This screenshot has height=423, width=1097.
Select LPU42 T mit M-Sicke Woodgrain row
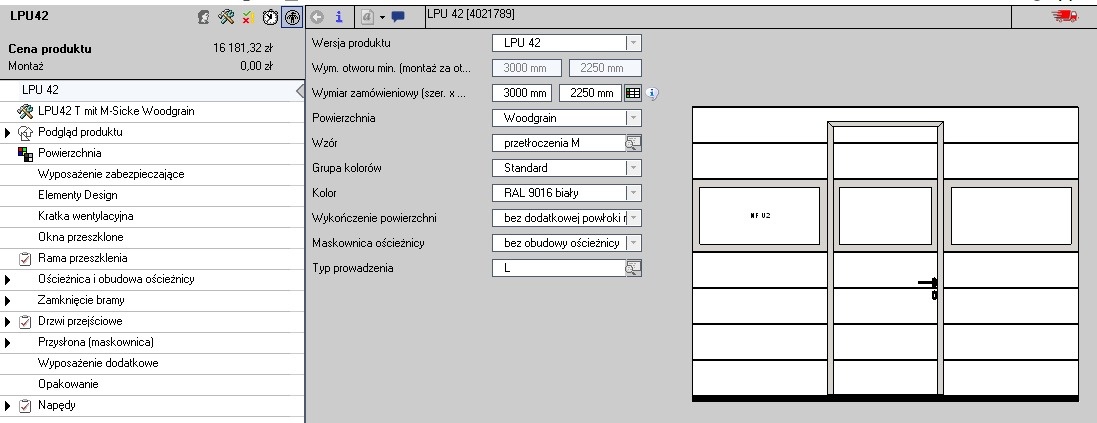(152, 111)
